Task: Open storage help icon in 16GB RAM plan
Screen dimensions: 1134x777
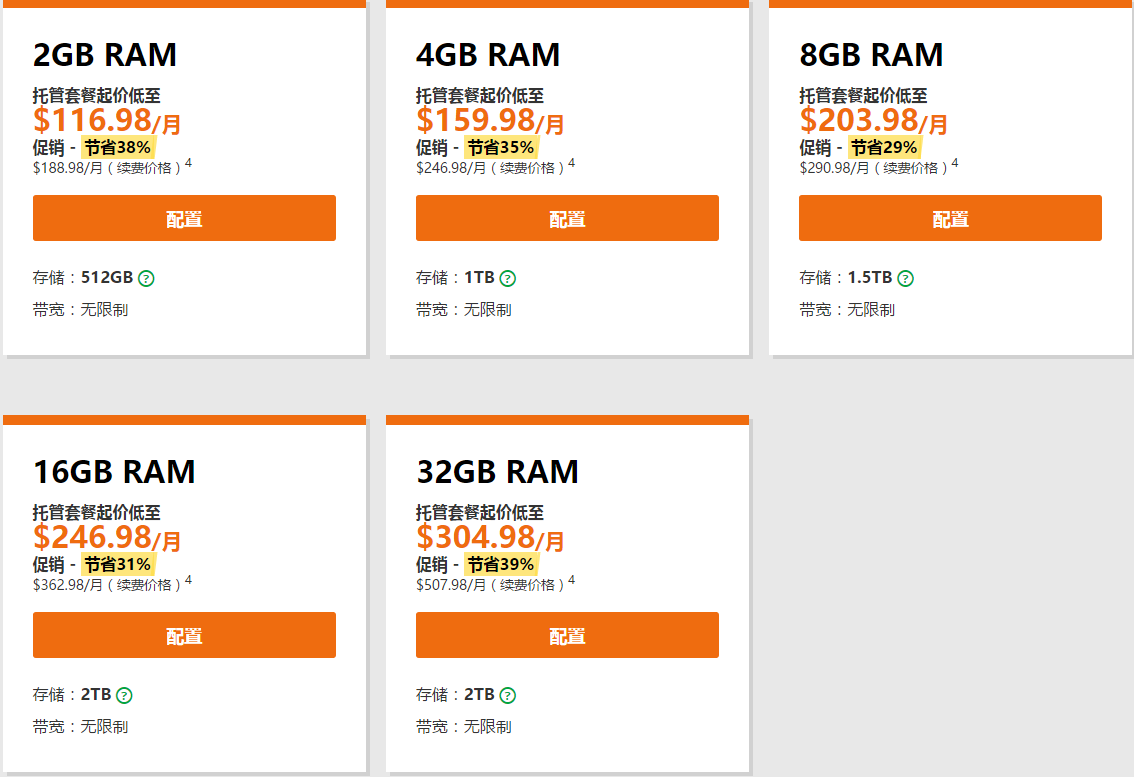Action: [124, 695]
